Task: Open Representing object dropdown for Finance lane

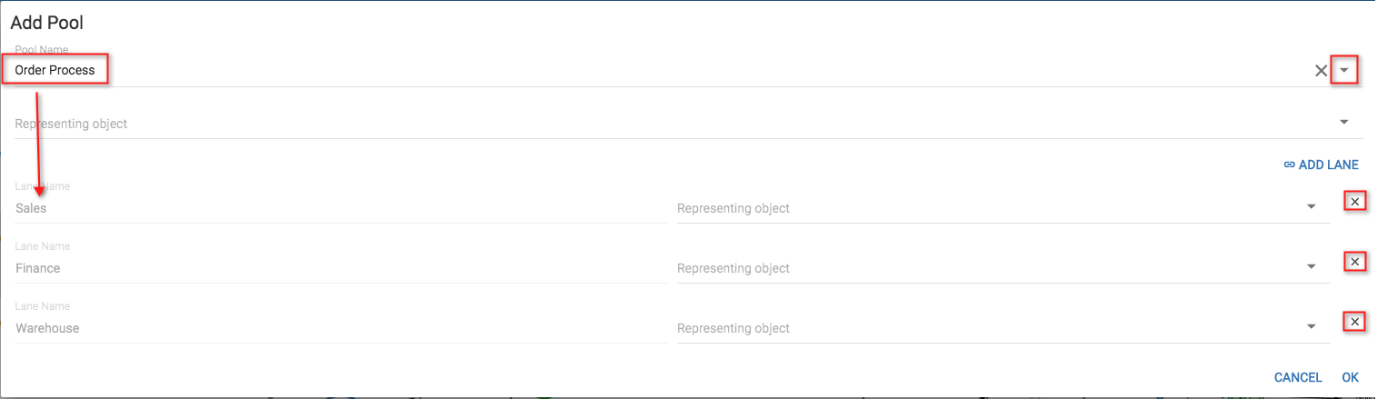Action: coord(1003,268)
